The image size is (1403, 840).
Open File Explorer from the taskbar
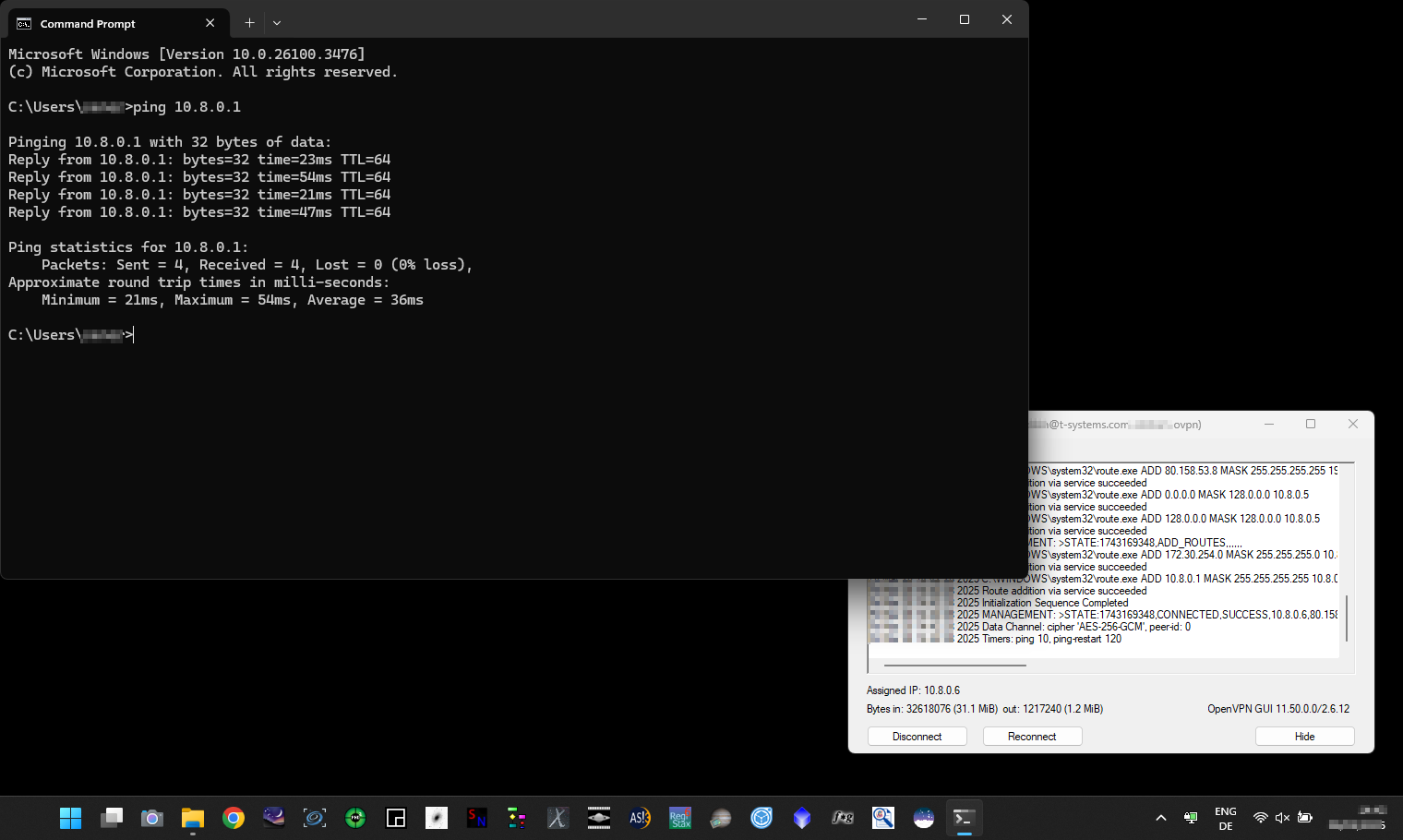pos(192,818)
